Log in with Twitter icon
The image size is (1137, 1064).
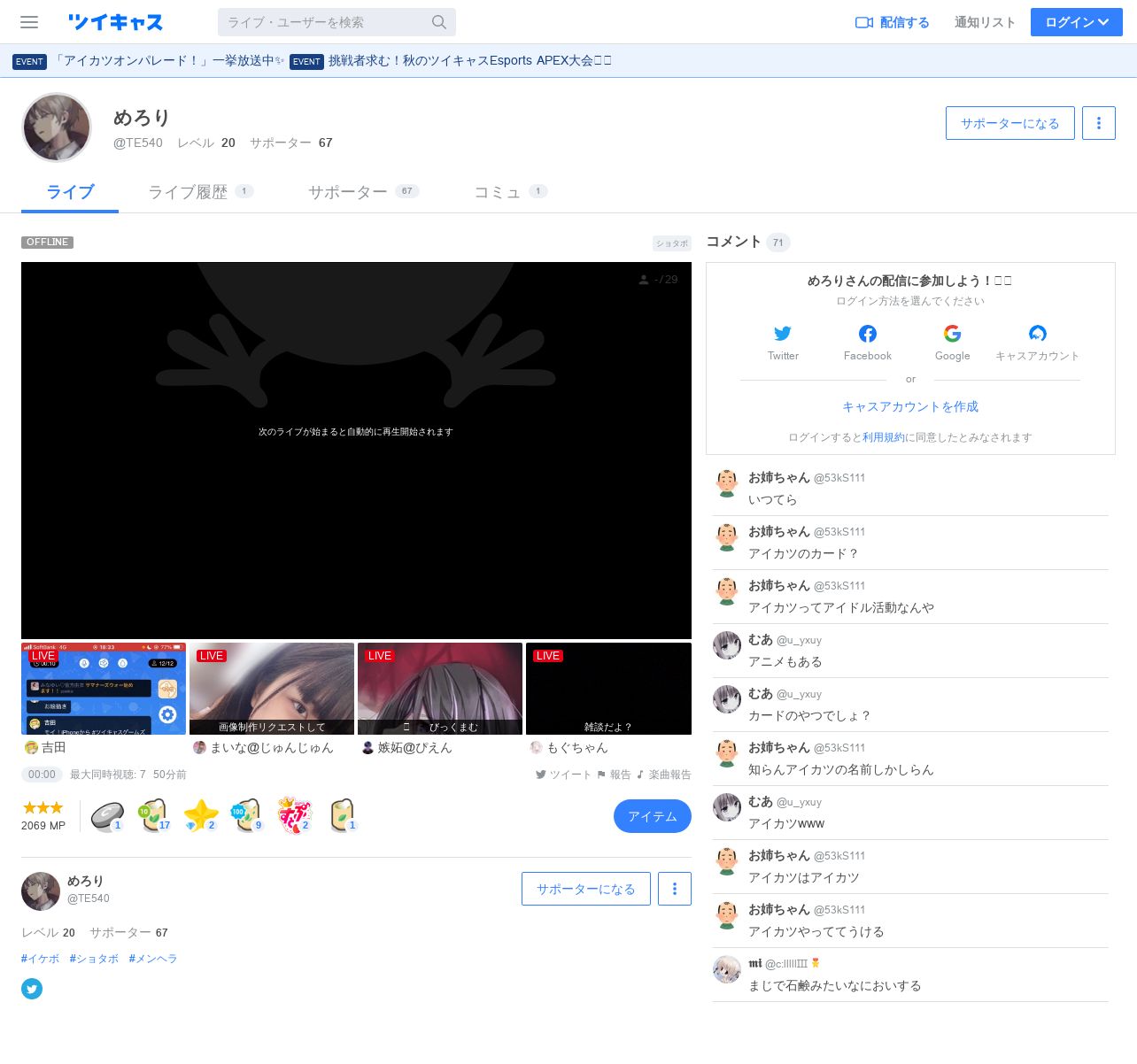click(x=783, y=334)
